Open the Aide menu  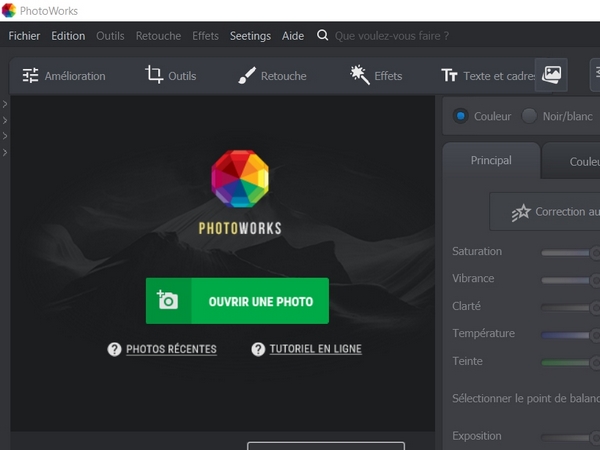click(293, 36)
